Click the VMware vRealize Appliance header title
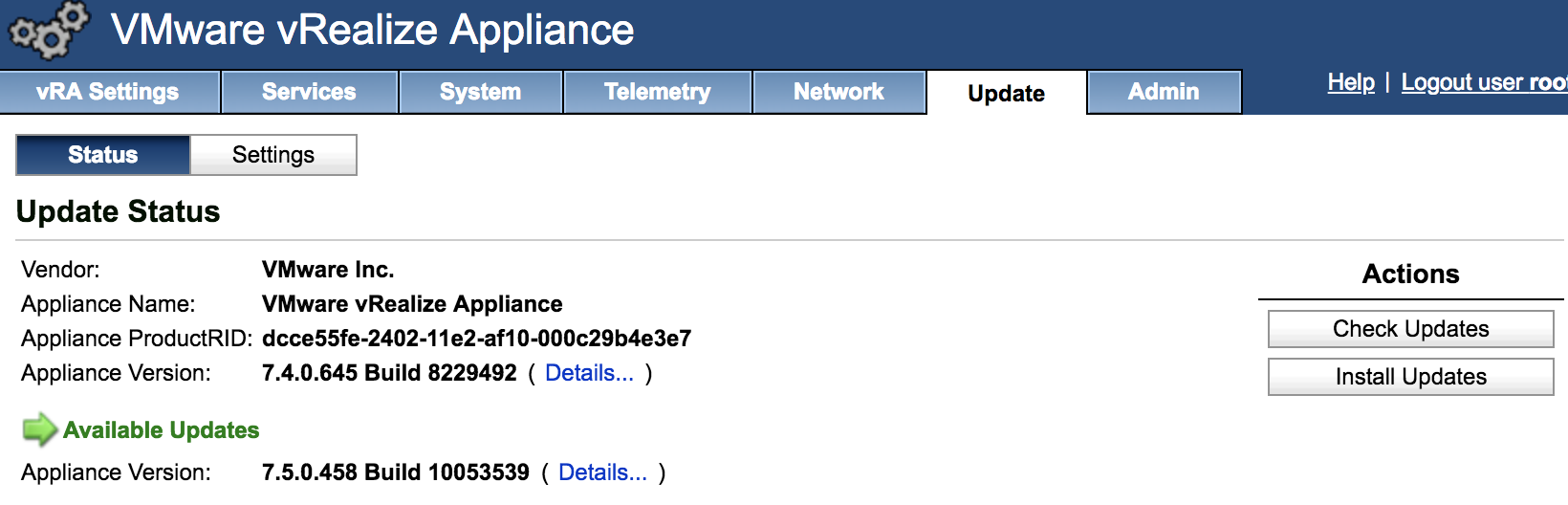Viewport: 1568px width, 505px height. tap(373, 30)
